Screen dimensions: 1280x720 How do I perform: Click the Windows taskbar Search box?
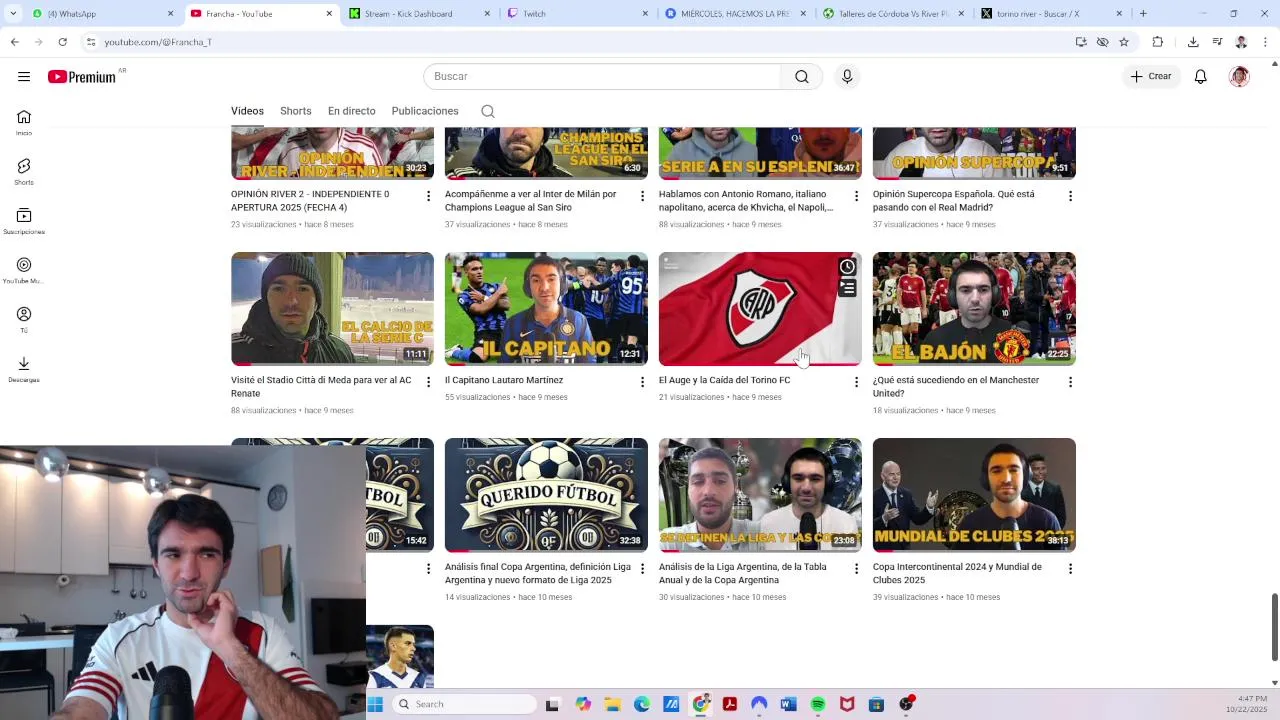coord(463,704)
